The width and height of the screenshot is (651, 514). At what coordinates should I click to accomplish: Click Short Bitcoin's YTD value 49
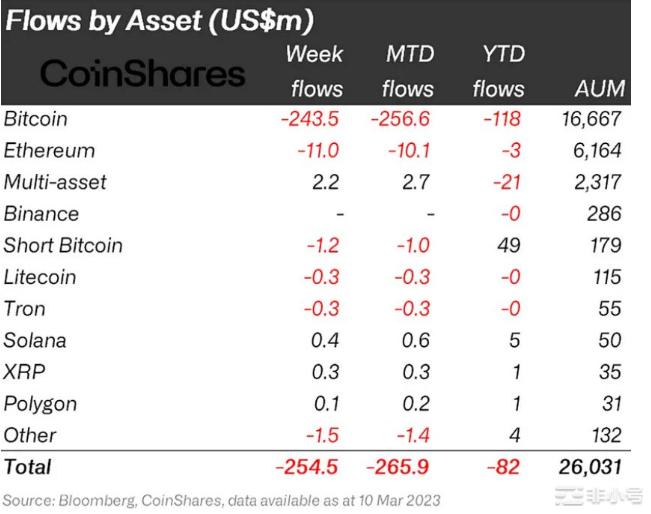[x=512, y=245]
